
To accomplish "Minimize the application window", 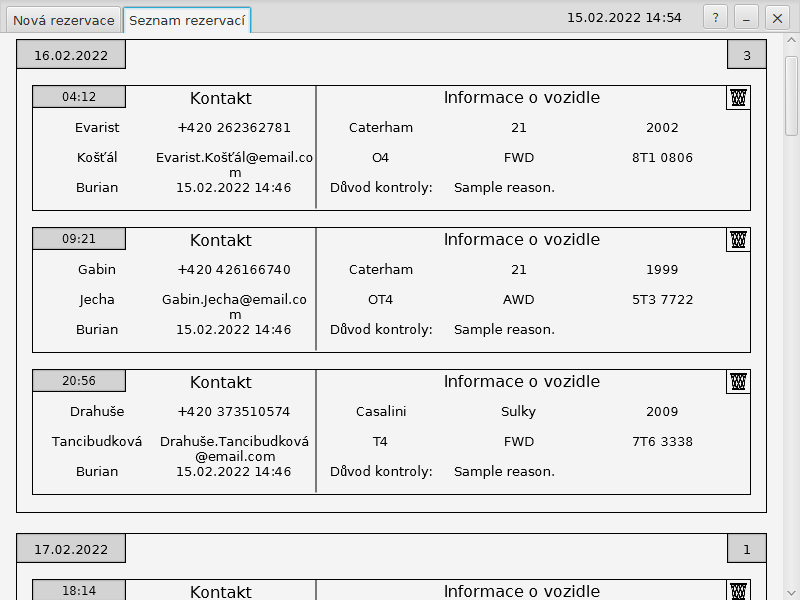I will tap(746, 18).
